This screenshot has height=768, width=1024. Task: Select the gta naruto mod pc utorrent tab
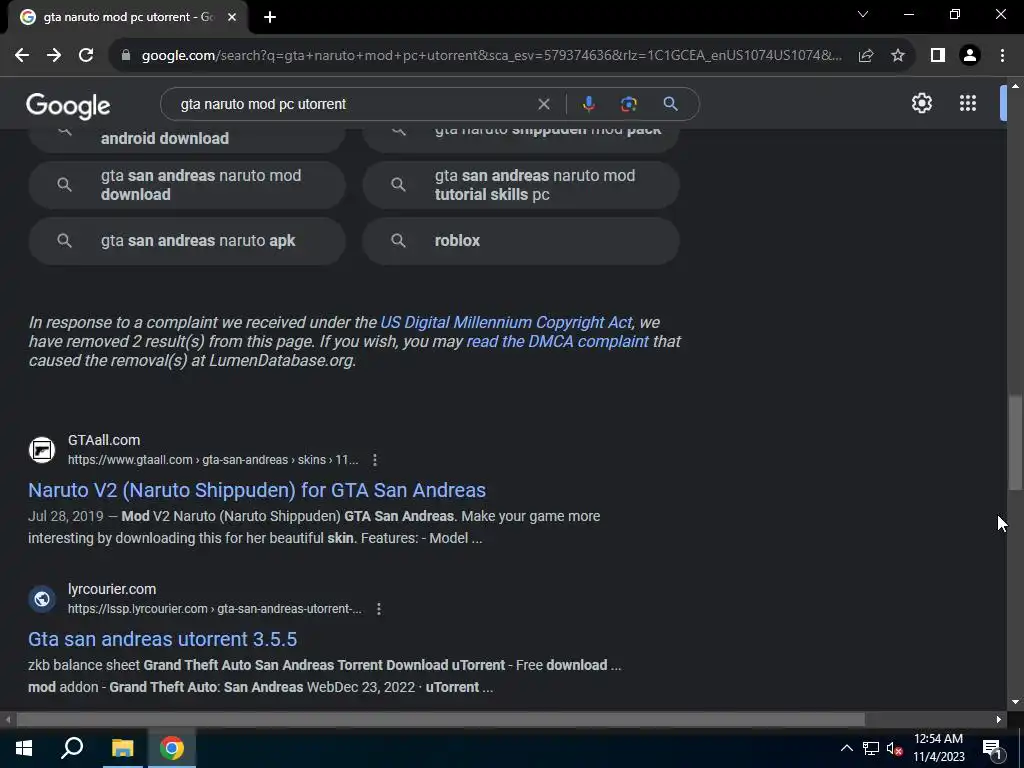pyautogui.click(x=127, y=17)
